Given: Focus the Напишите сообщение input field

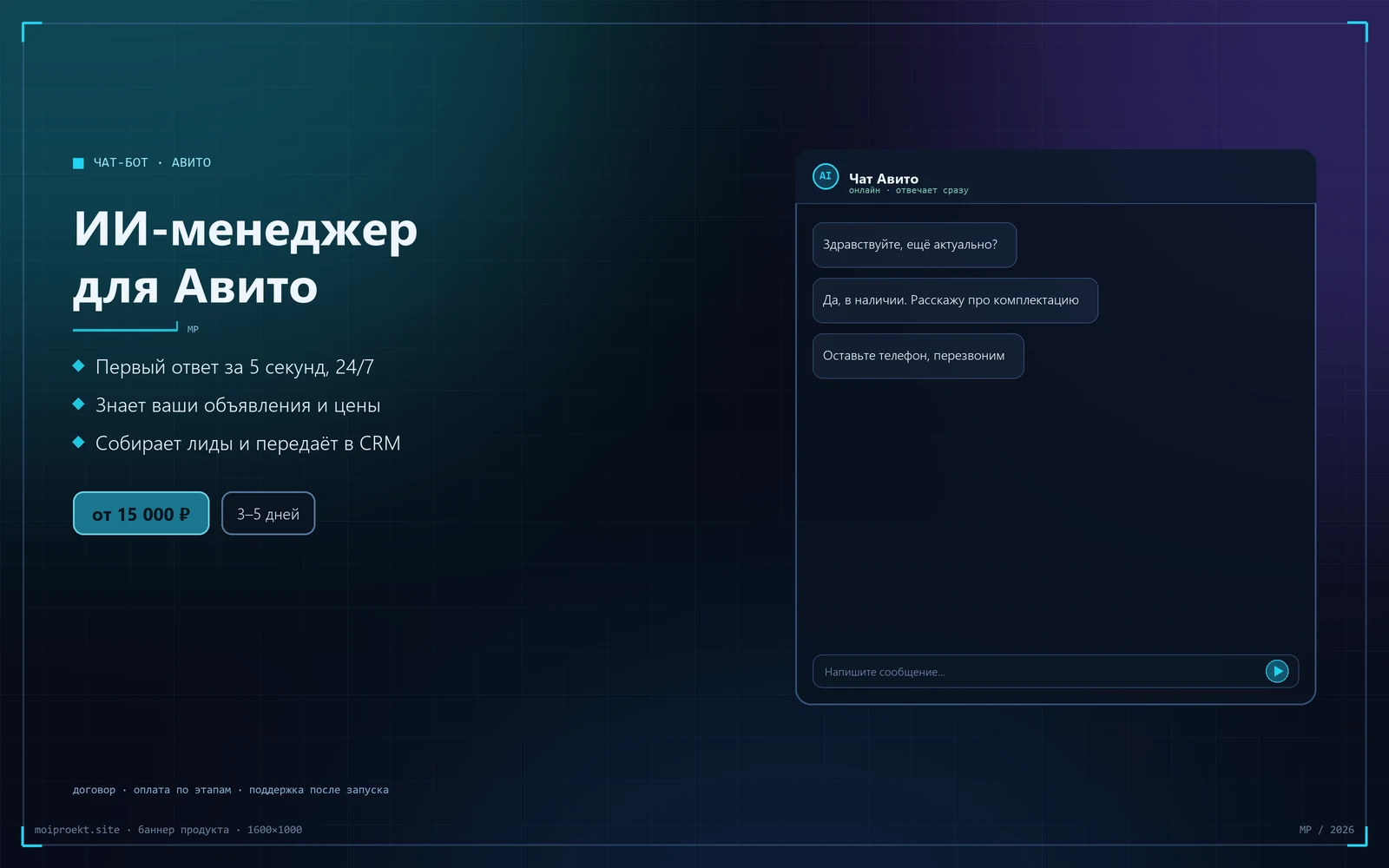Looking at the screenshot, I should (x=1056, y=671).
